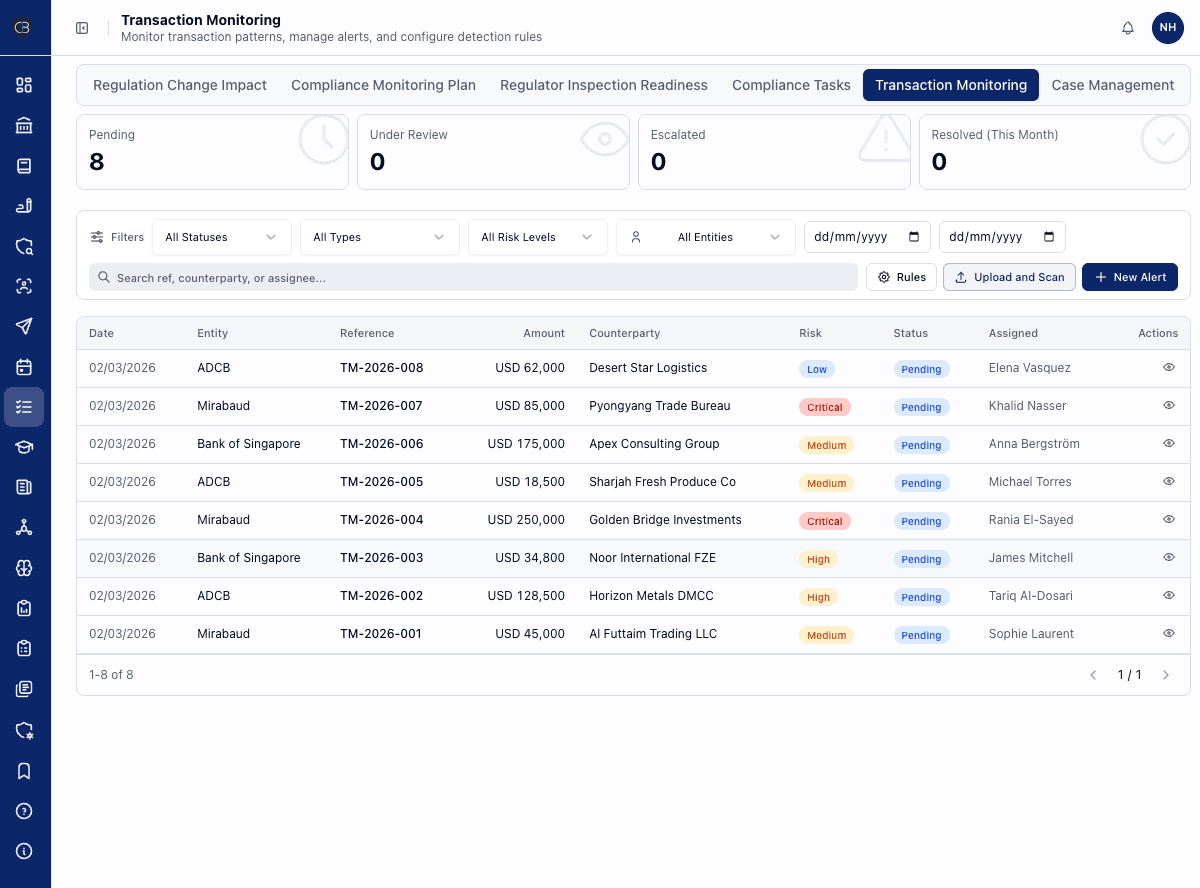View details for alert TM-2026-007

click(1168, 405)
